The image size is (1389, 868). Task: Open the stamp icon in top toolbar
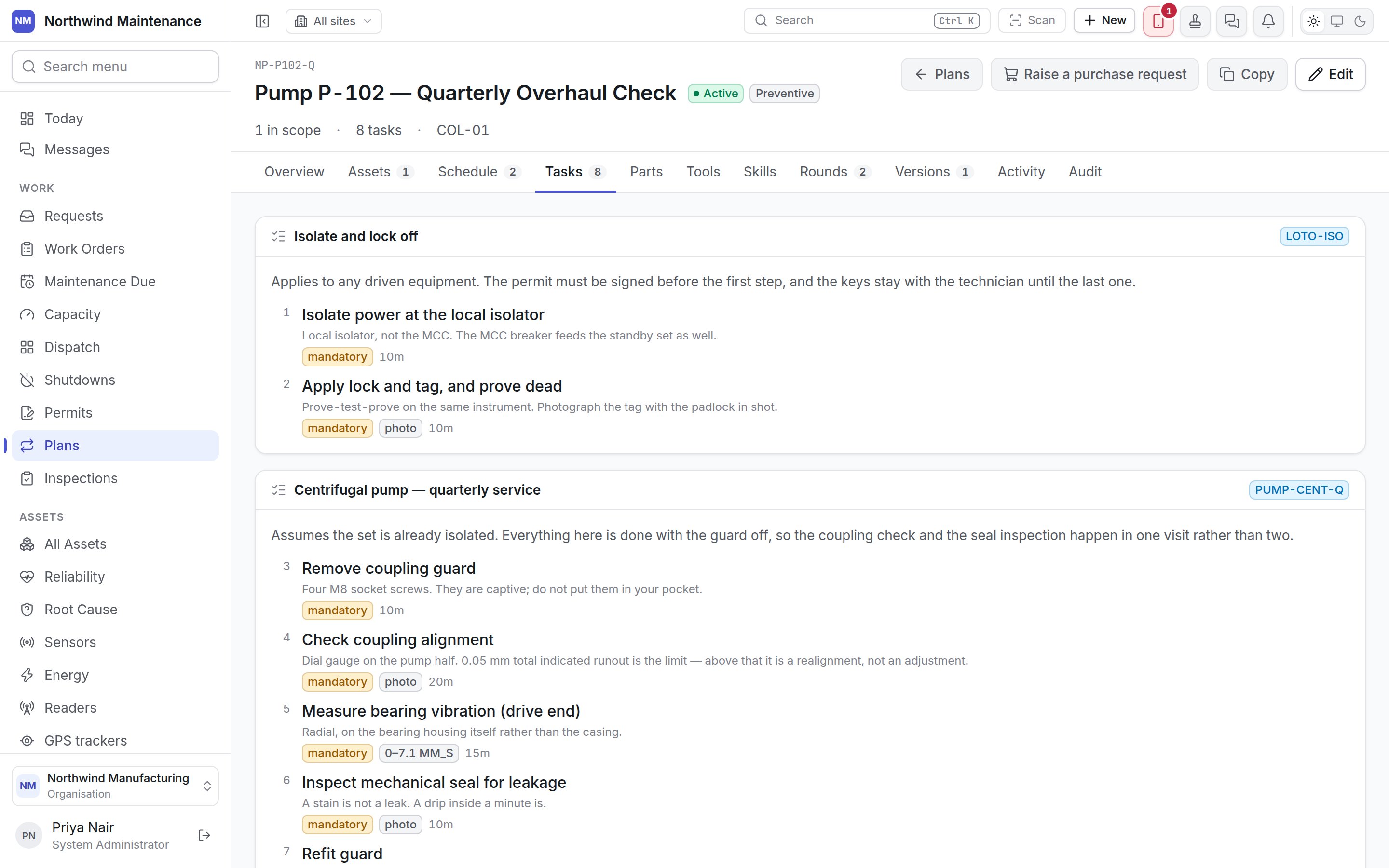[1195, 21]
